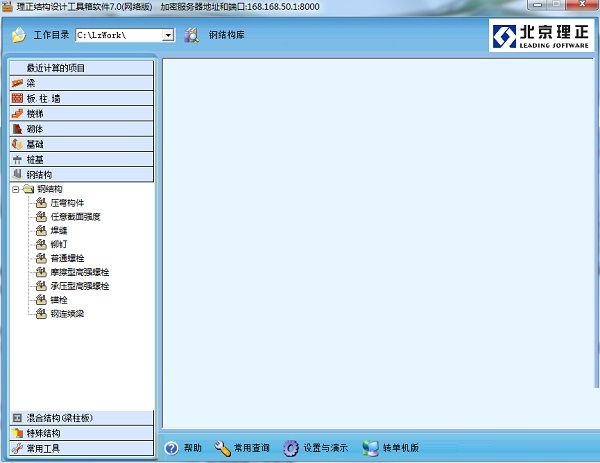Screen dimensions: 600x463
Task: Click the 钢结构 category bar header
Action: click(x=82, y=175)
